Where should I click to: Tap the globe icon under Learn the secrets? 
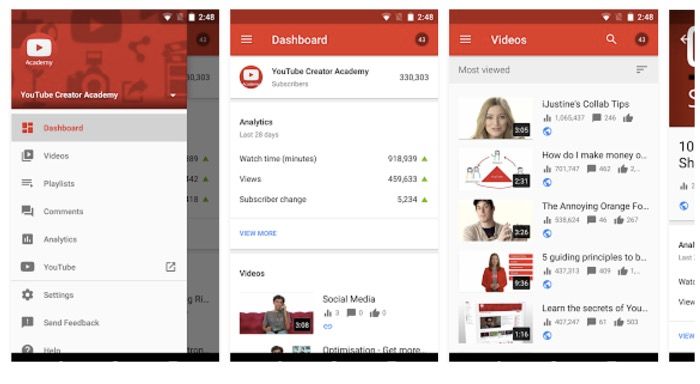(x=547, y=335)
